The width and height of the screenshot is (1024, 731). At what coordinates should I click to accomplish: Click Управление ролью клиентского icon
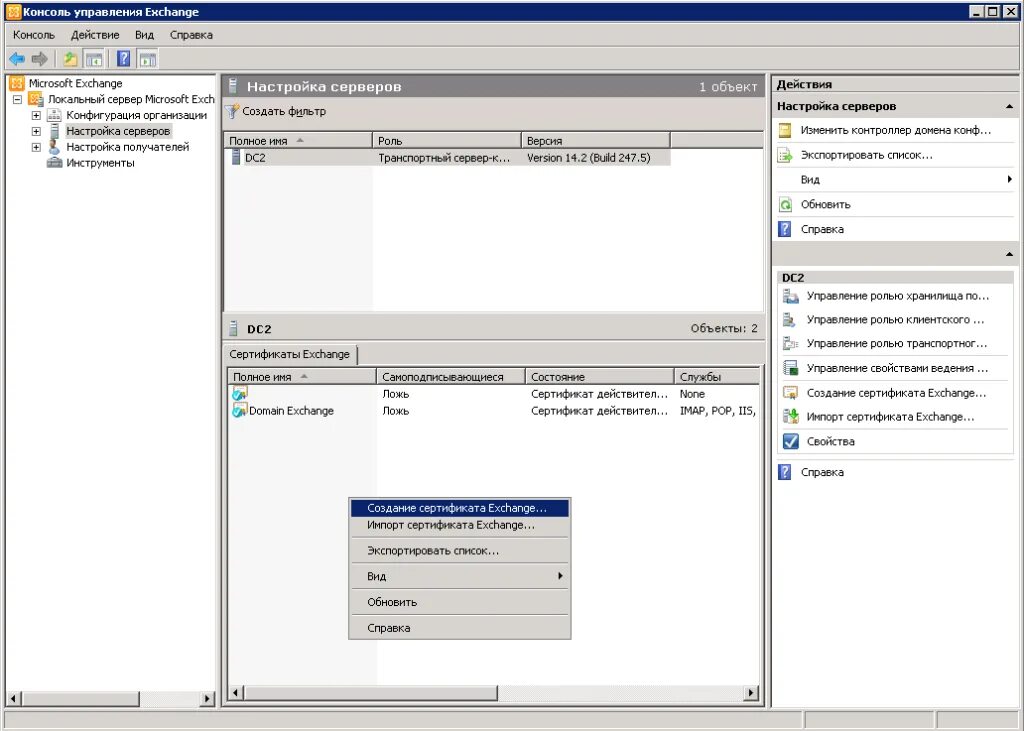791,320
